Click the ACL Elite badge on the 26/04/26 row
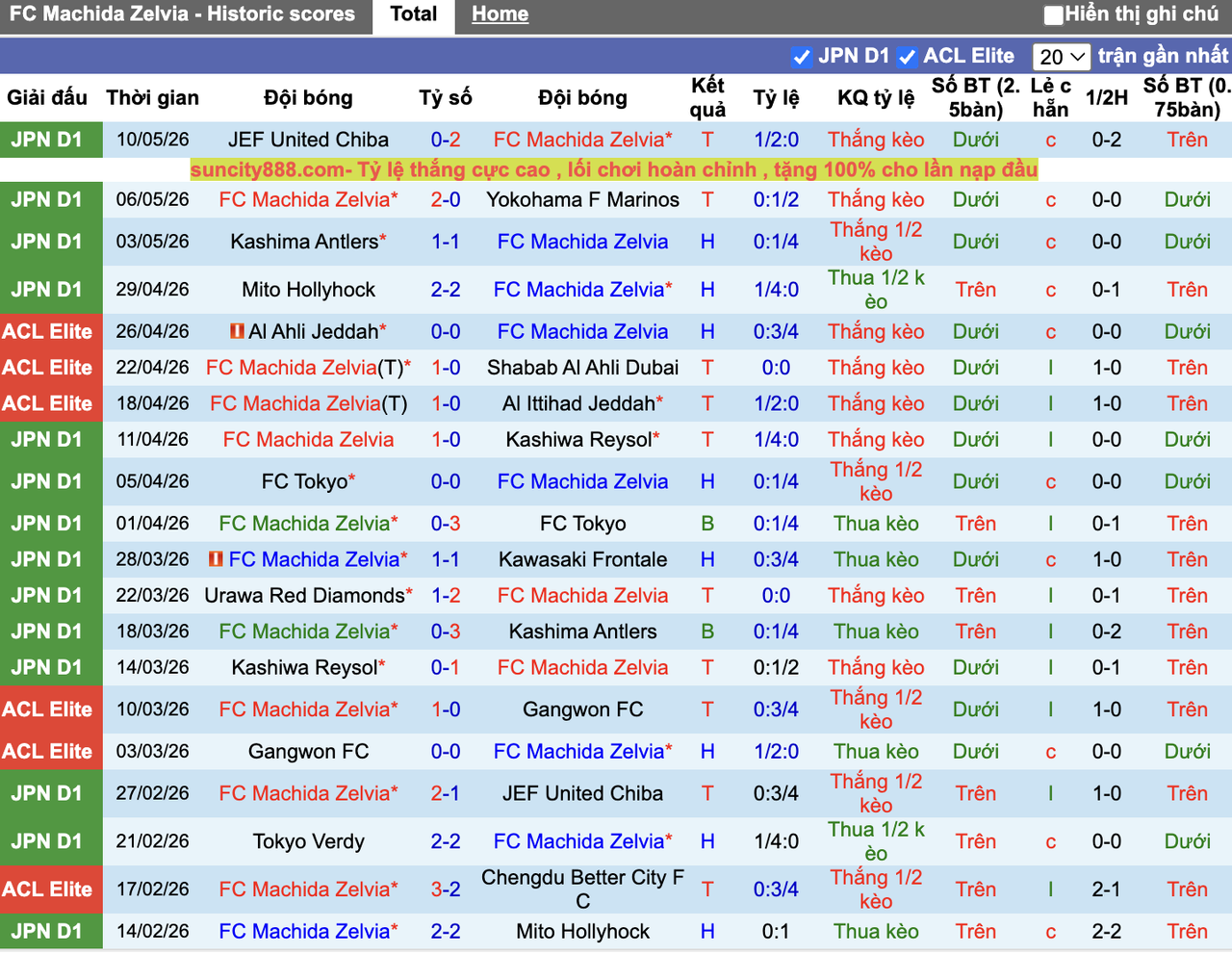 tap(48, 332)
